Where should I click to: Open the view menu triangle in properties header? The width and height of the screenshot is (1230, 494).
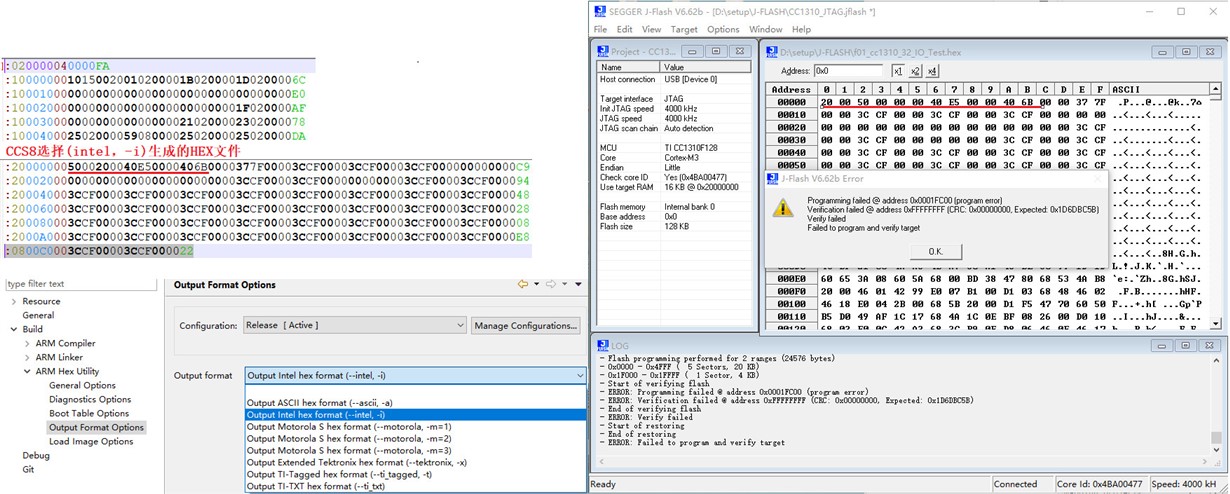point(579,285)
